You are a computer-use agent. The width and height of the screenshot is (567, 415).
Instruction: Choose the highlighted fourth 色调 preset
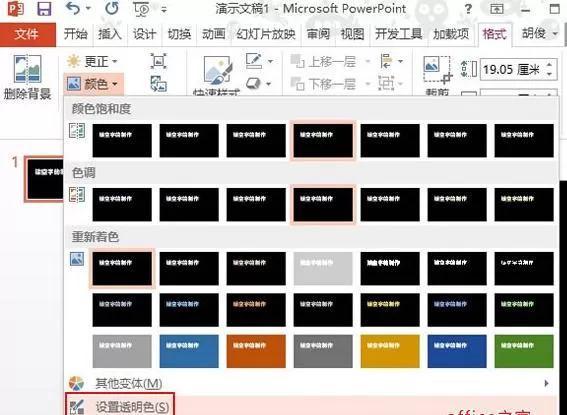pos(323,204)
